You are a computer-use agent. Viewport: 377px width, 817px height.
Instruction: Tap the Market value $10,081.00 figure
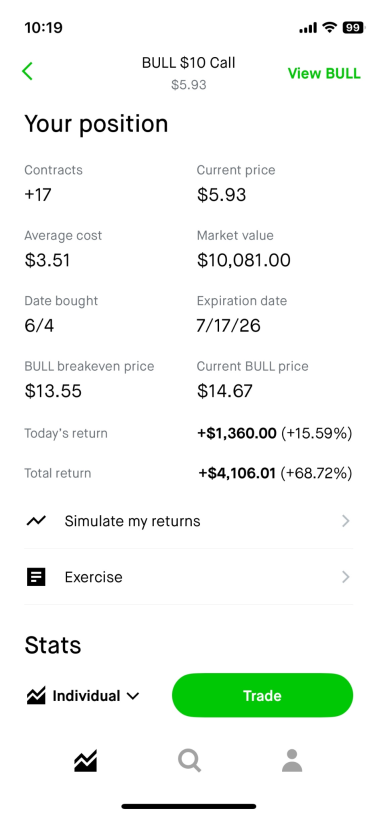coord(244,260)
